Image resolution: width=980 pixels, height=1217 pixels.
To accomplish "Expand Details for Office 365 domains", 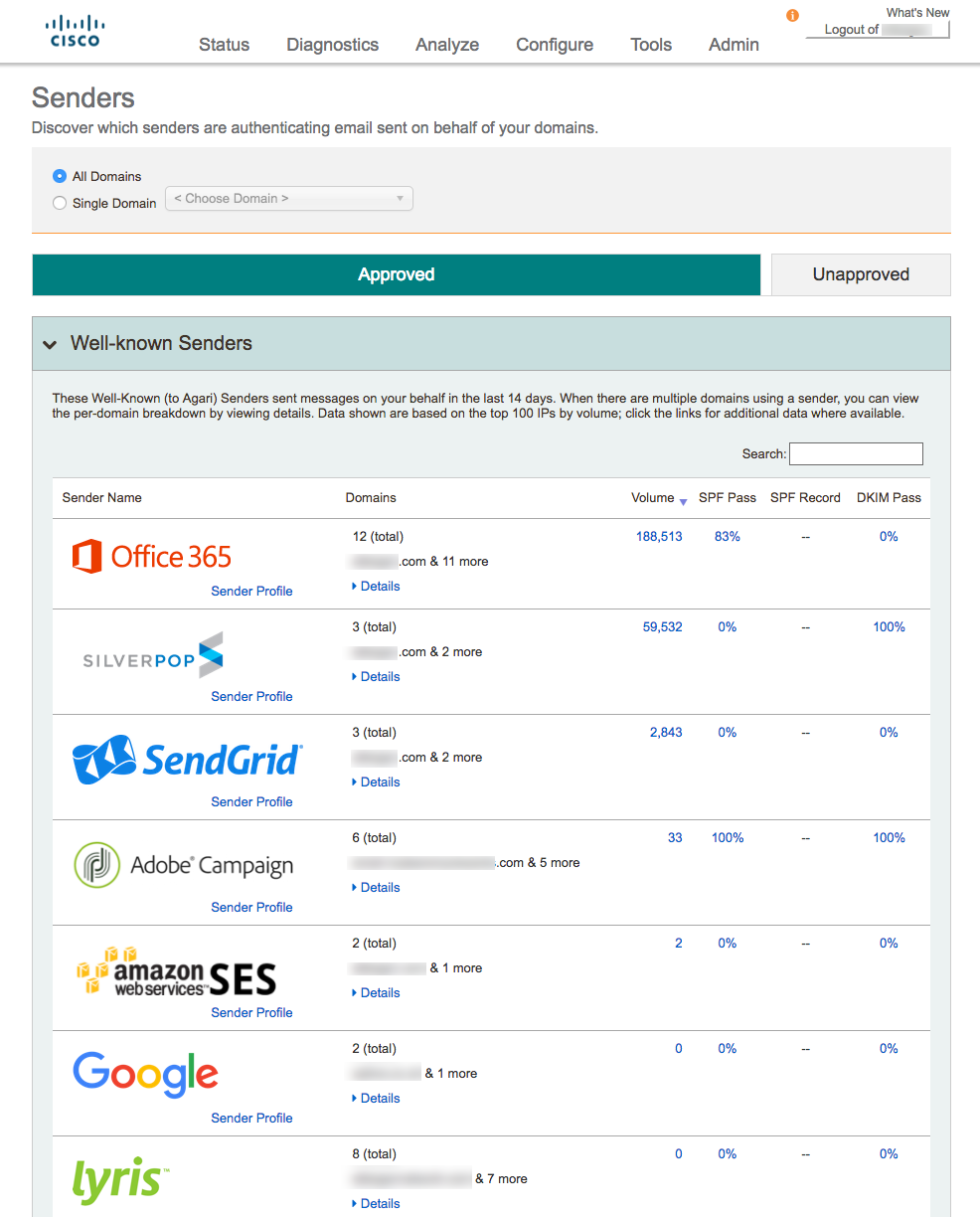I will (377, 587).
